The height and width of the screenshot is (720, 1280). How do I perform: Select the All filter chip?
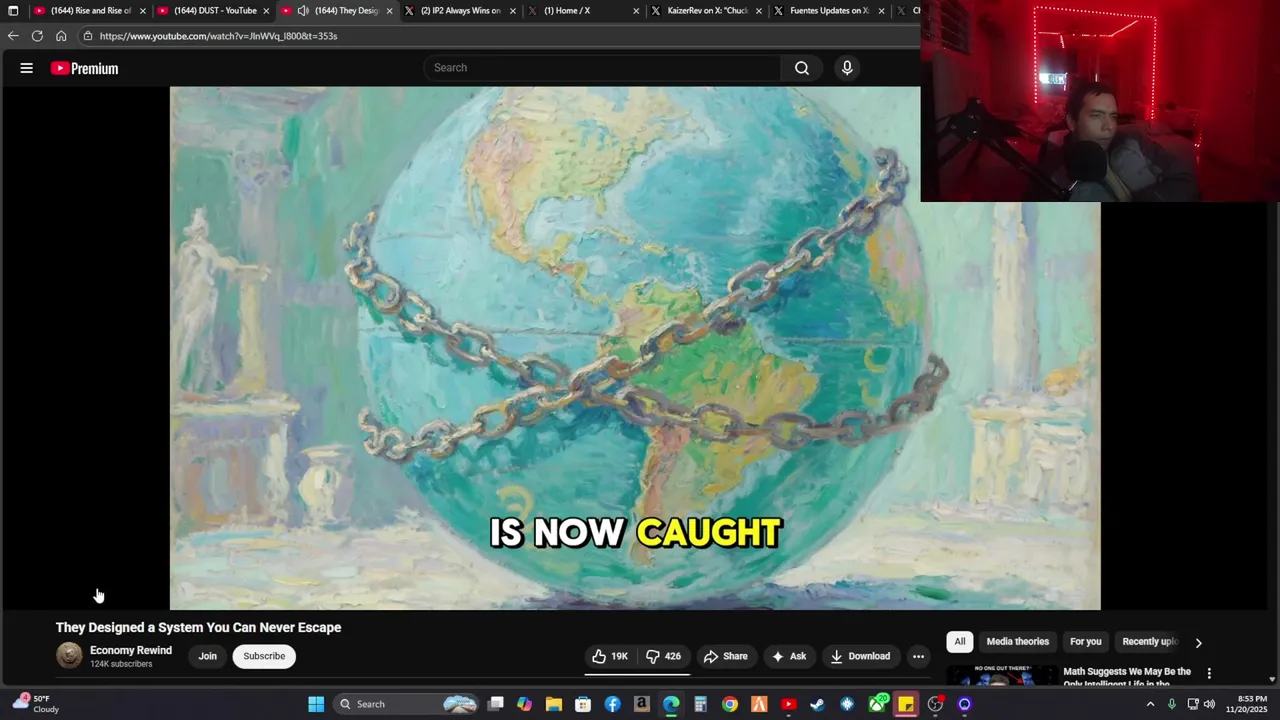click(x=960, y=642)
